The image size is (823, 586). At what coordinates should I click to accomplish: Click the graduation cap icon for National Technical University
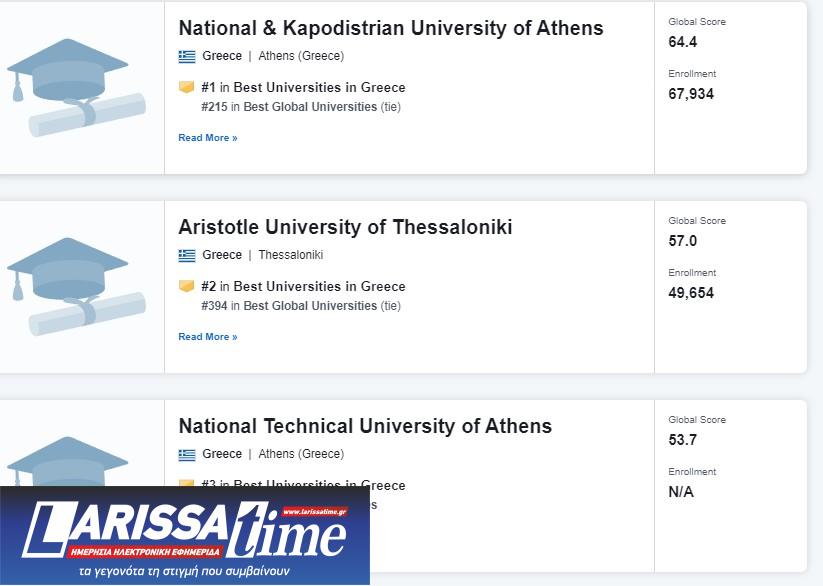[68, 464]
